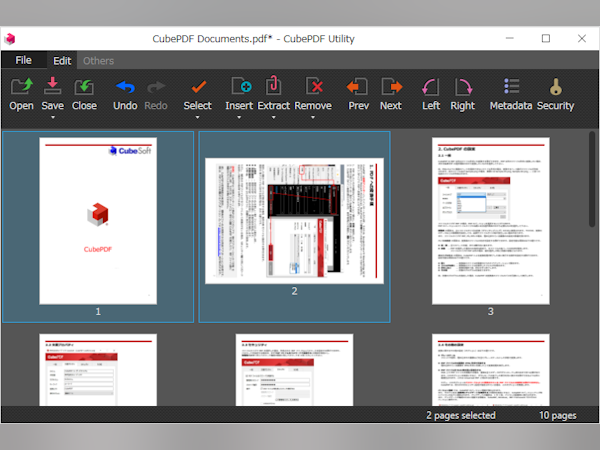This screenshot has width=600, height=450.
Task: Minimize the CubePDF Utility window
Action: coord(510,38)
